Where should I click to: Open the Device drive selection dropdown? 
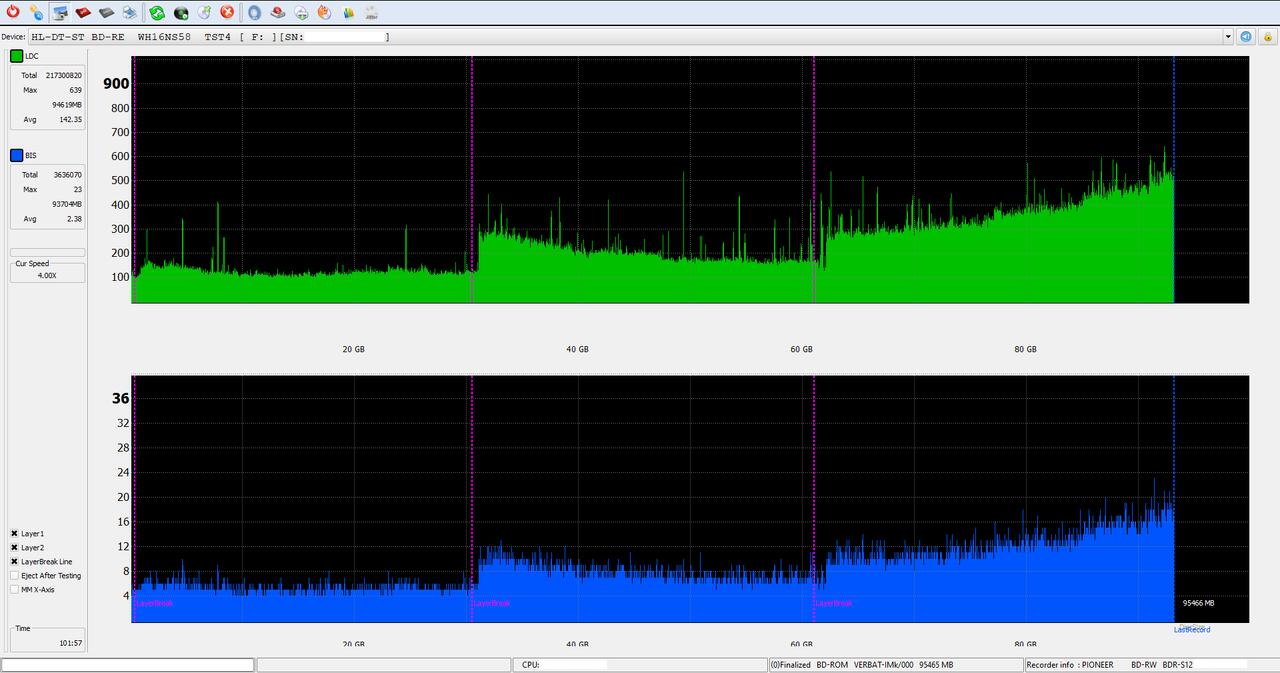[x=1228, y=37]
